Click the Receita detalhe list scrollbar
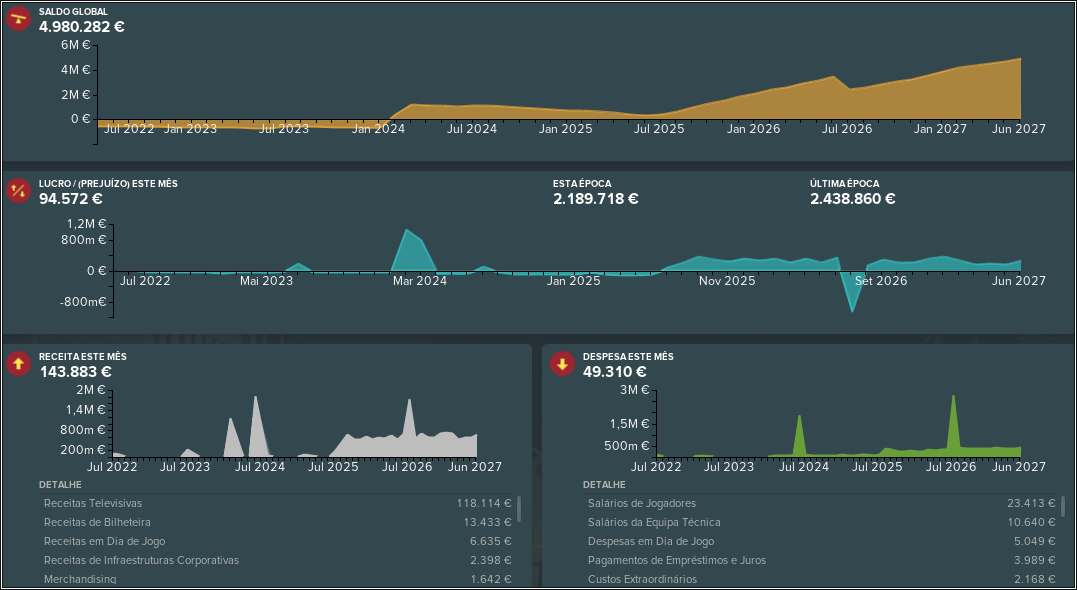Viewport: 1077px width, 590px height. click(x=519, y=509)
